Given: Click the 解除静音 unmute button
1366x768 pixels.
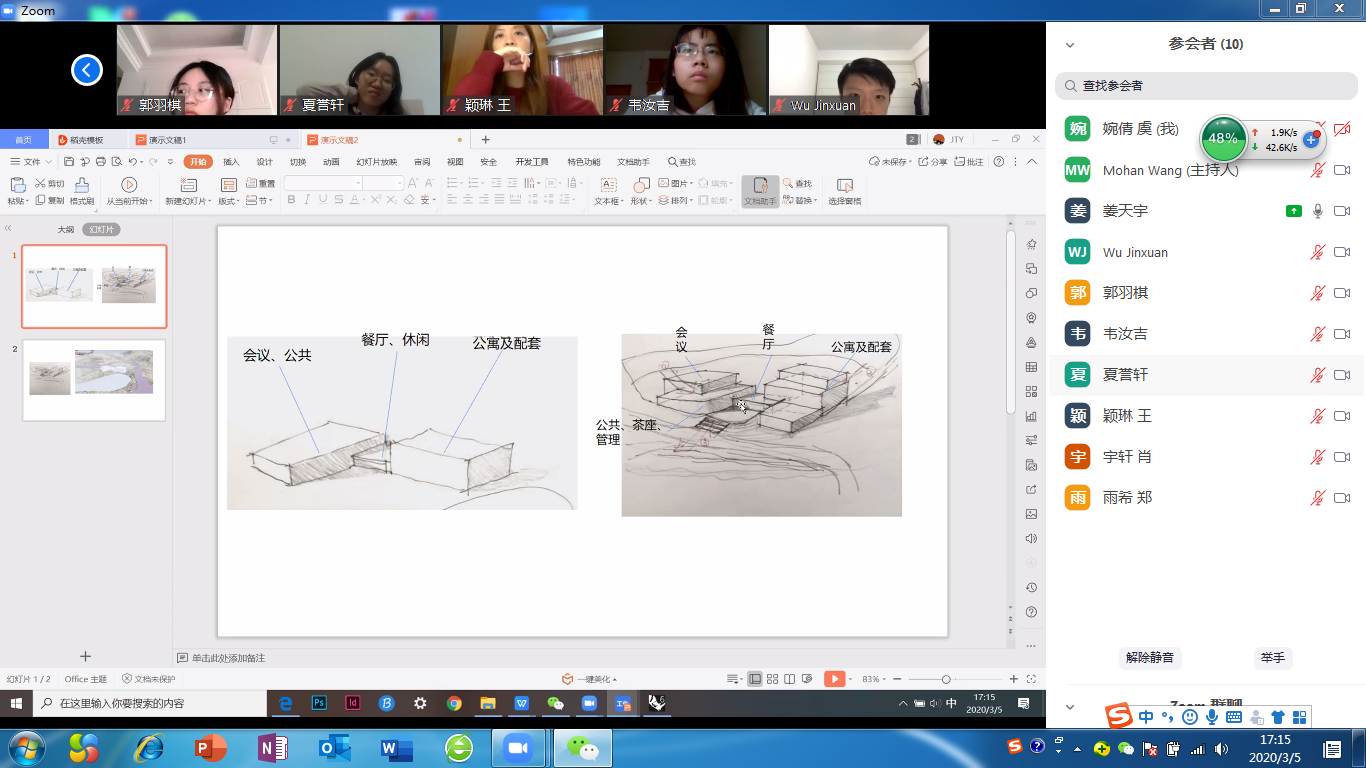Looking at the screenshot, I should point(1149,657).
